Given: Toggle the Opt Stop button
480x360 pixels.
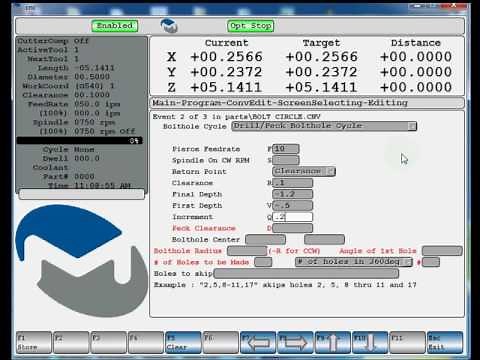Looking at the screenshot, I should (x=251, y=26).
